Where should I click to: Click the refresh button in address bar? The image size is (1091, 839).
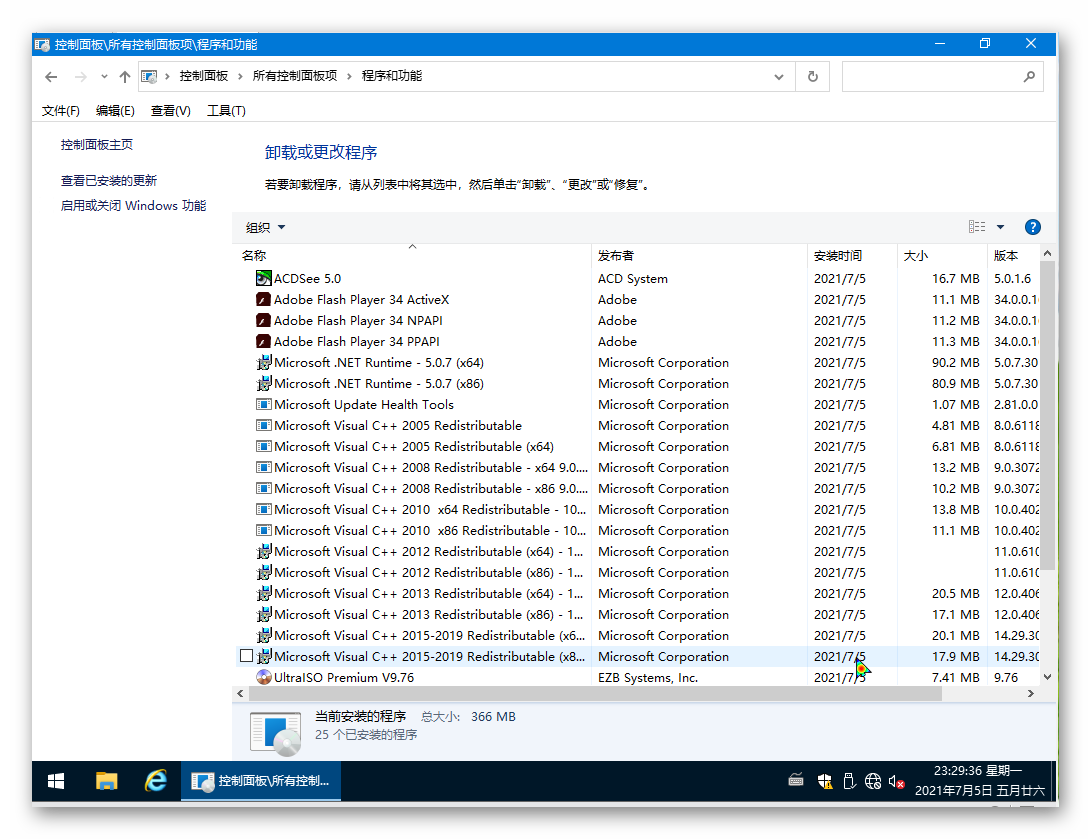[813, 77]
